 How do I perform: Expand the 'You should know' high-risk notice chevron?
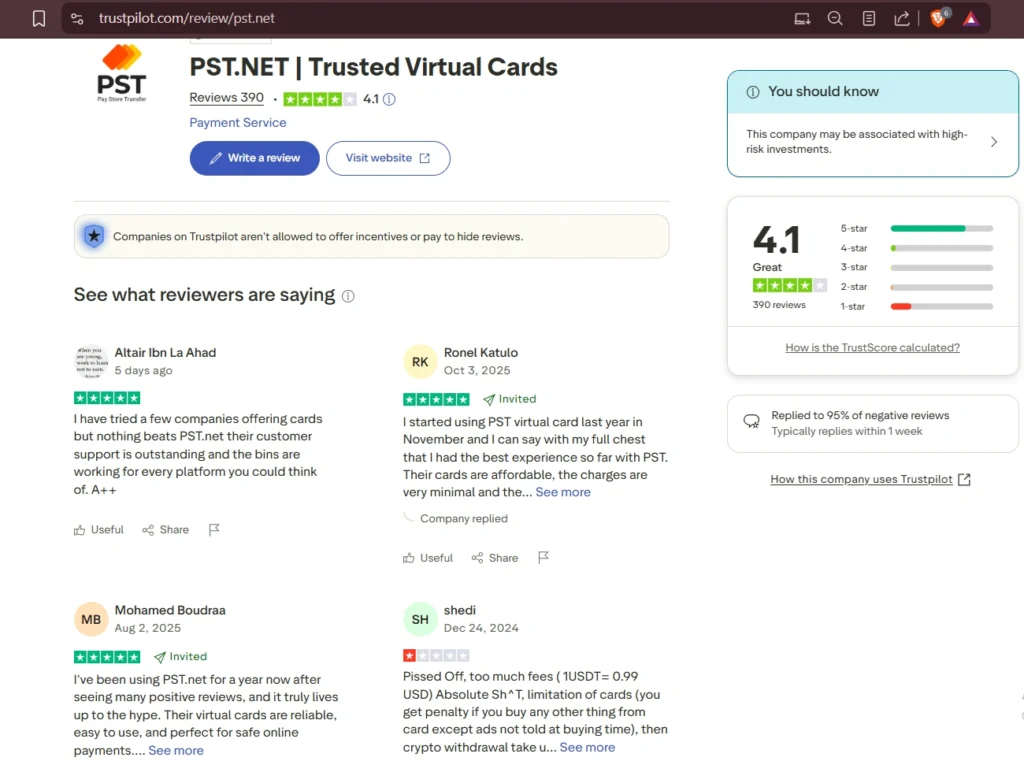point(993,142)
